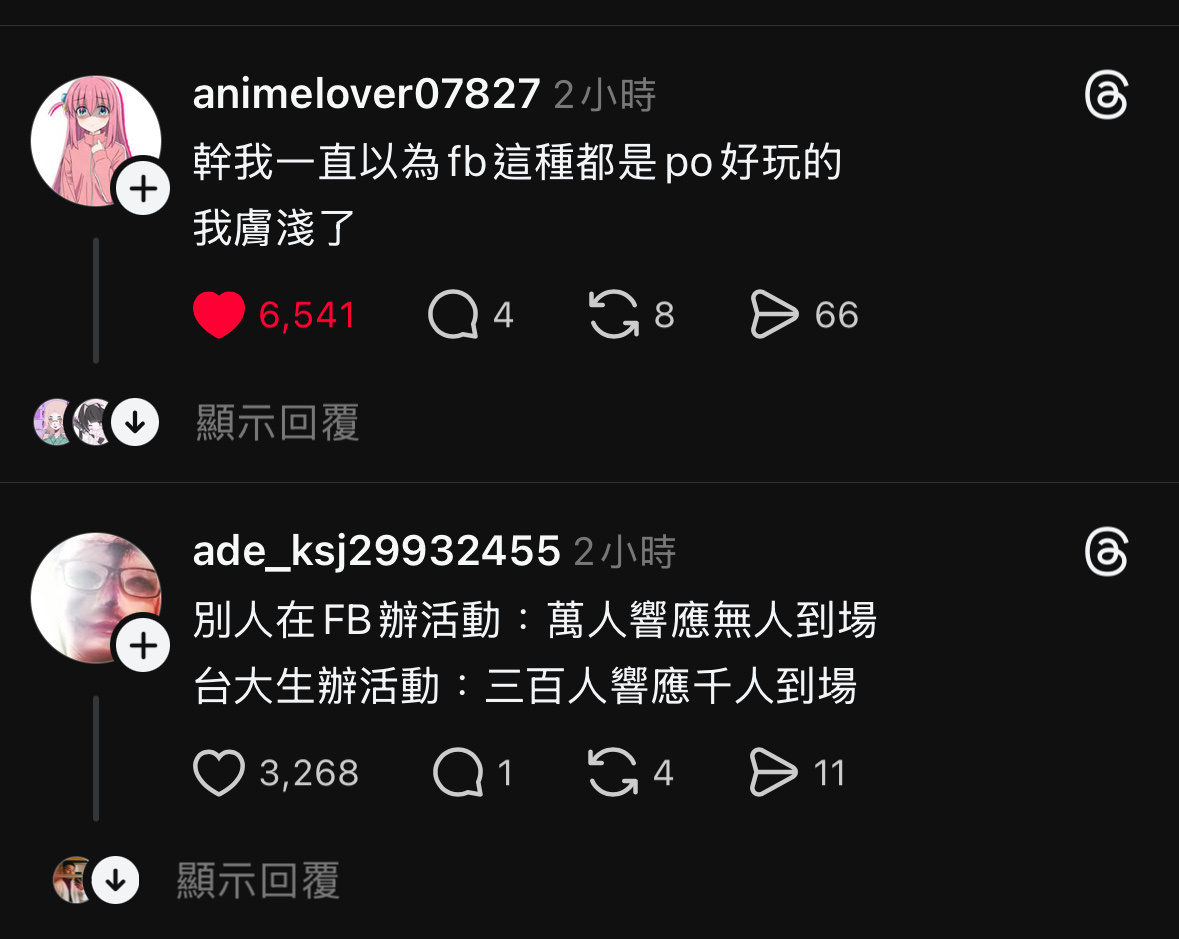Show replies text under first post

(277, 423)
